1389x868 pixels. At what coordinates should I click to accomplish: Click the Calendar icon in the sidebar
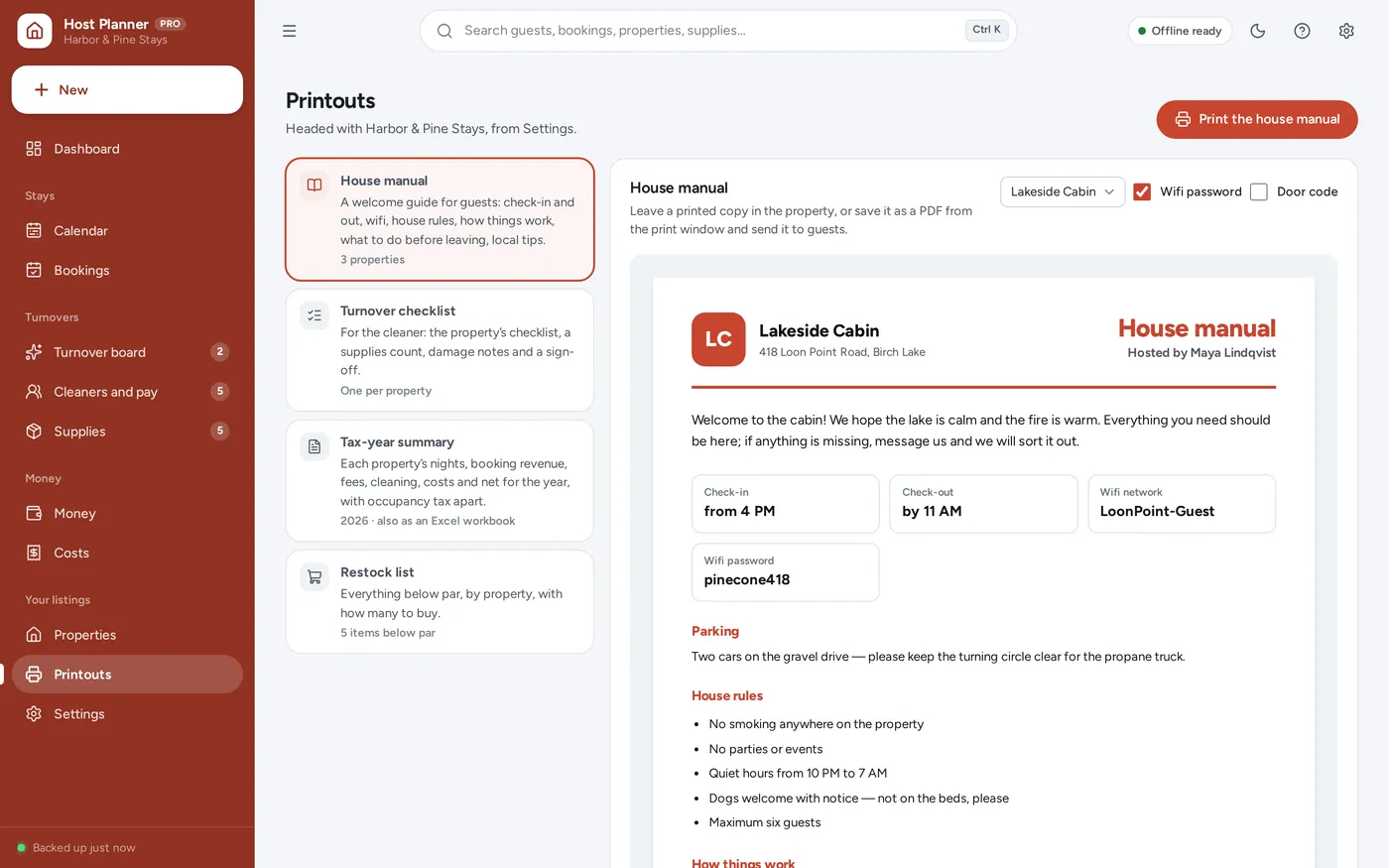(34, 230)
